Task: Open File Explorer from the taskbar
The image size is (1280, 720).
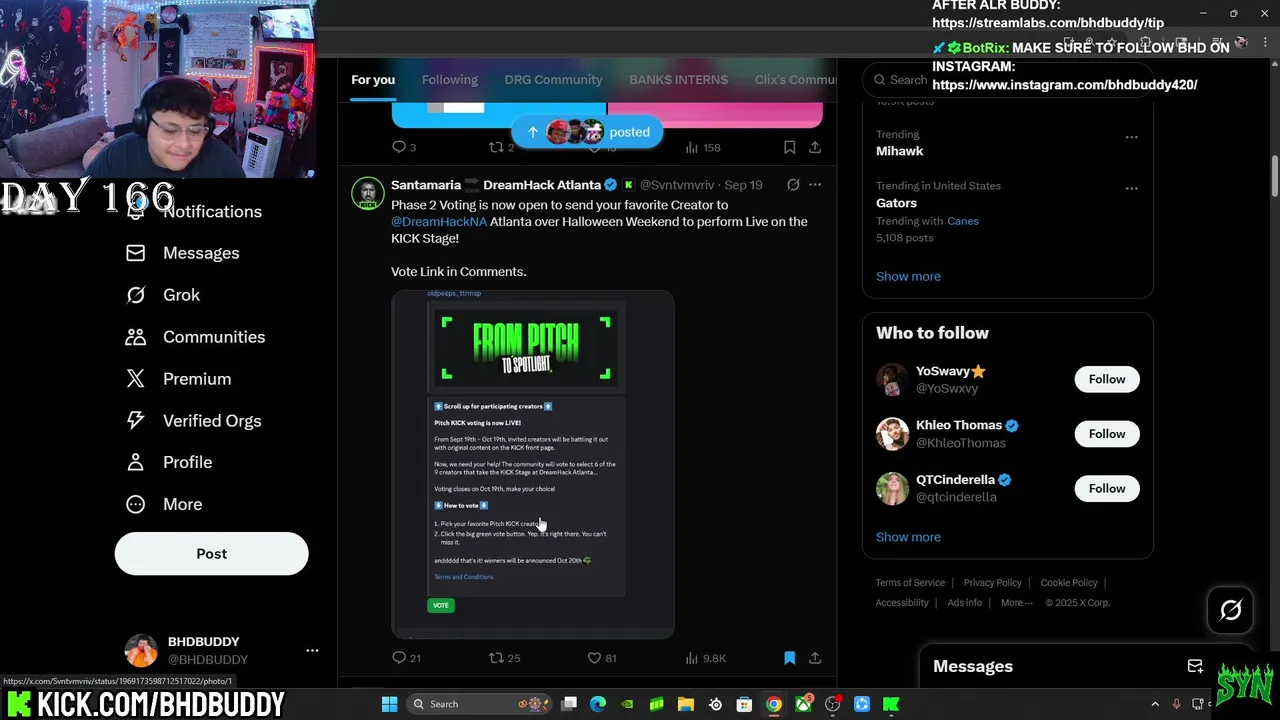Action: tap(686, 704)
